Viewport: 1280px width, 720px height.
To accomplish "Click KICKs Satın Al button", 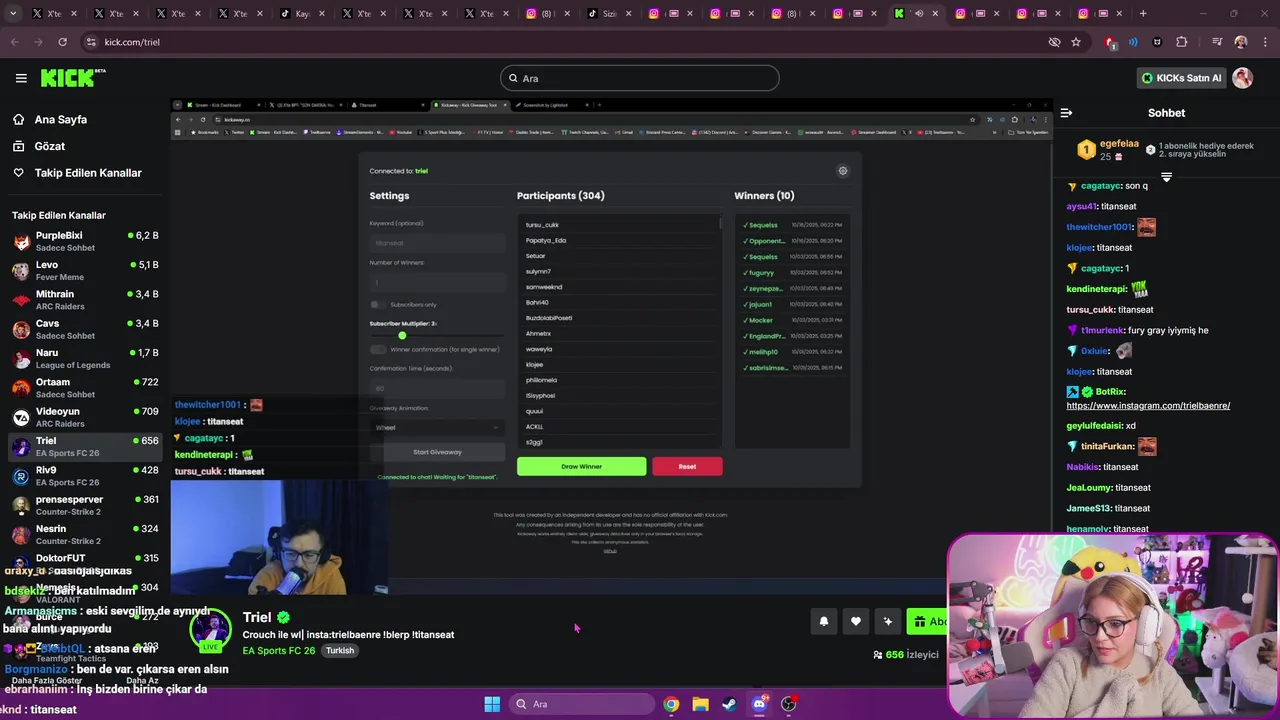I will 1181,78.
